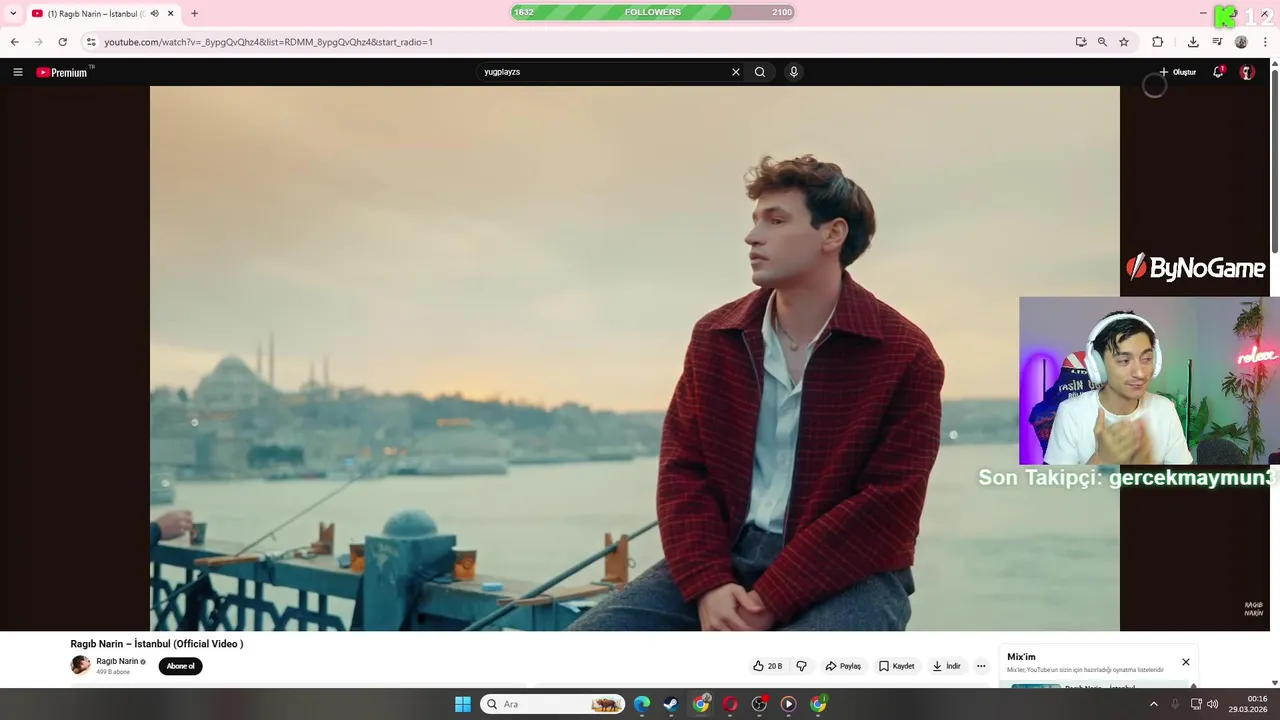Open Steam from taskbar

tap(671, 704)
